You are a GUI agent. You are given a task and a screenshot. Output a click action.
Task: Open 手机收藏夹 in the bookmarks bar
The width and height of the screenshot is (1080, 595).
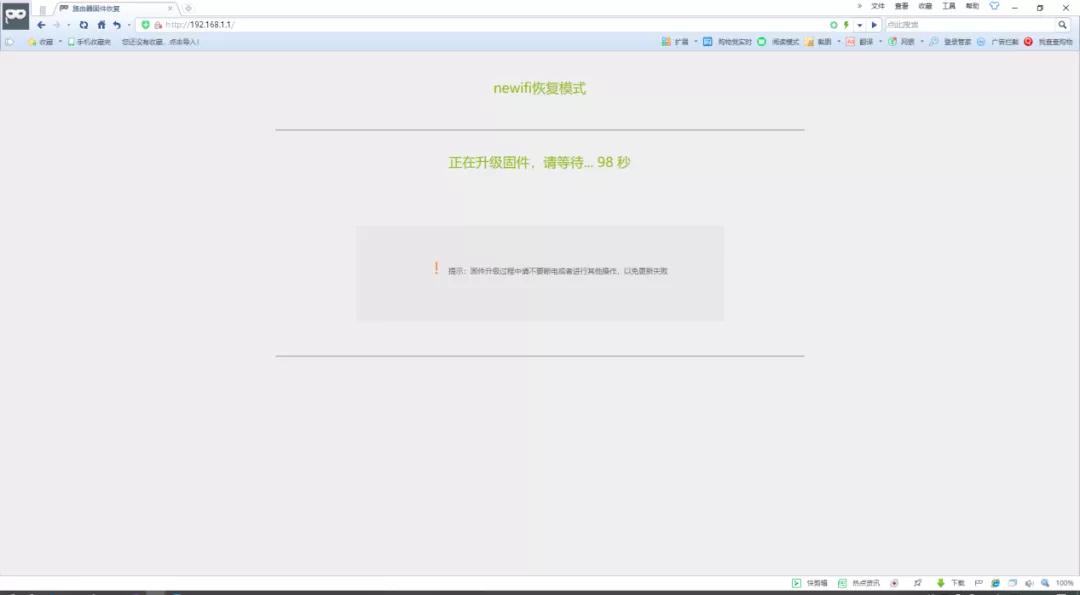point(89,42)
